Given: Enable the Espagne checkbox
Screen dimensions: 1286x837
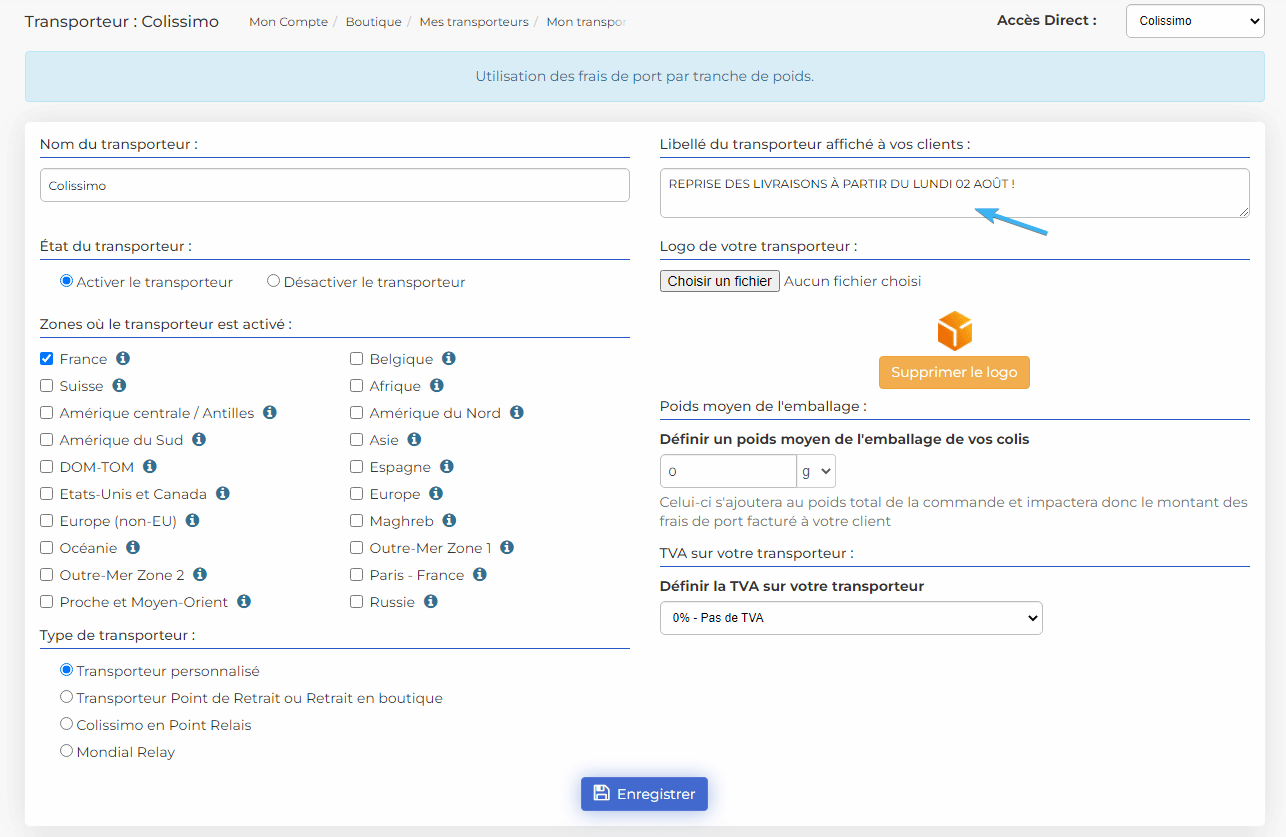Looking at the screenshot, I should (357, 466).
